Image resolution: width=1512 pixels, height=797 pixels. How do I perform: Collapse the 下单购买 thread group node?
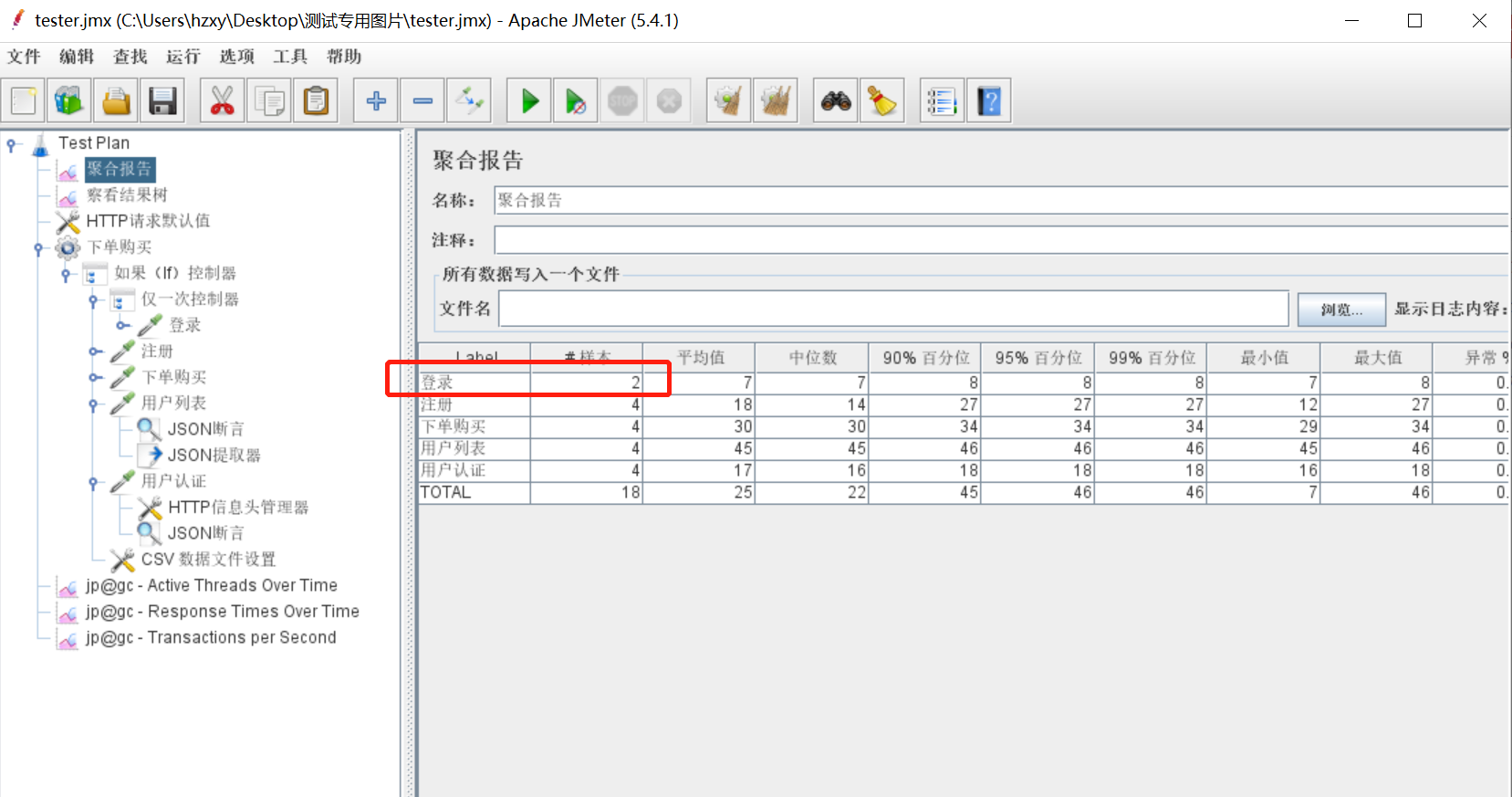point(39,248)
